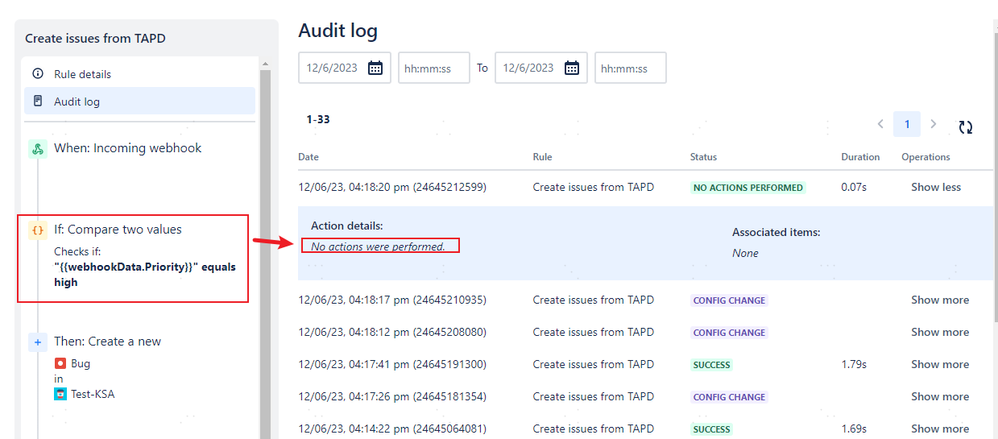Click the Action details heading
The image size is (998, 439).
[347, 225]
